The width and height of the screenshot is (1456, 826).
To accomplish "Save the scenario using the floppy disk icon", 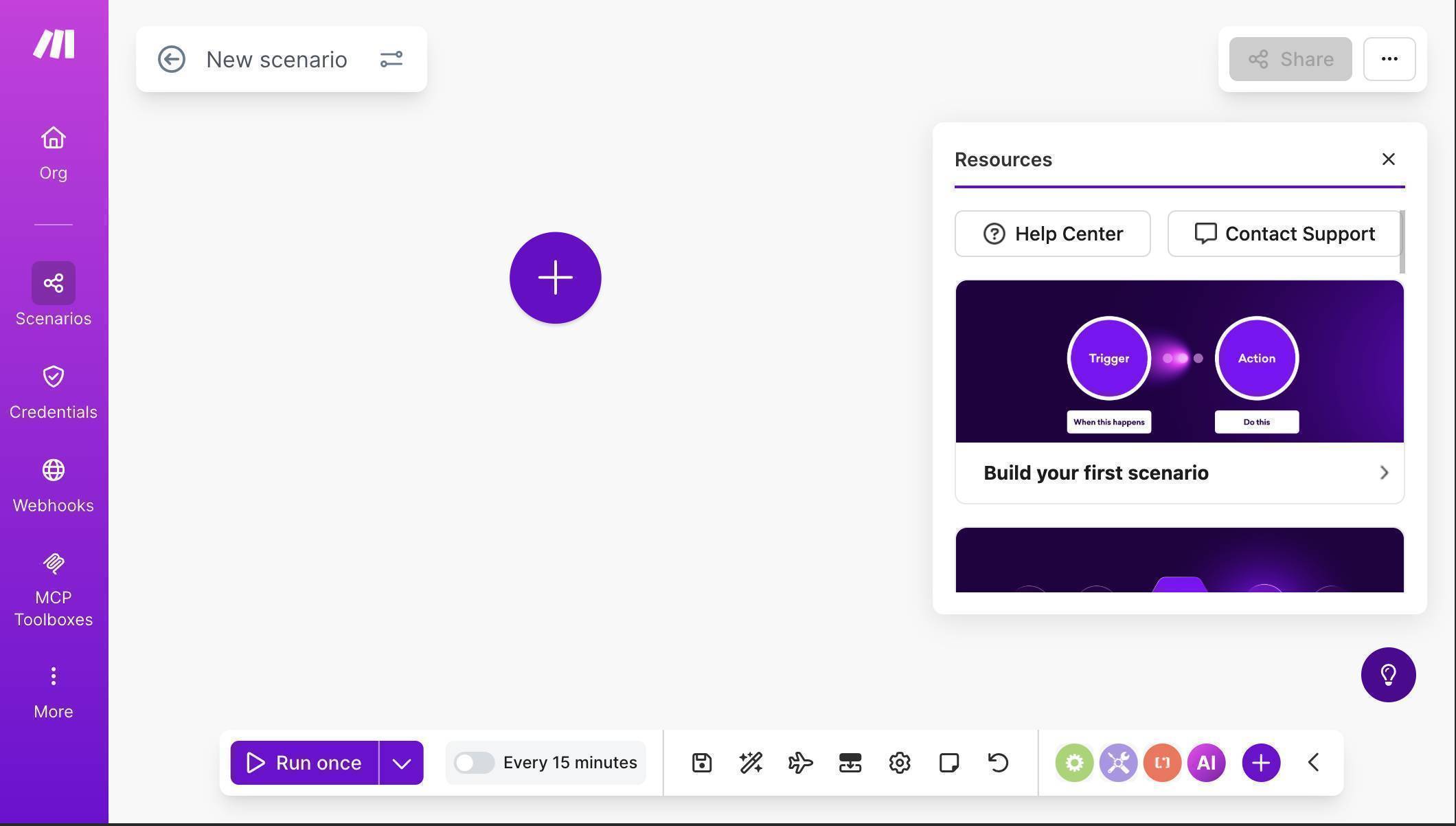I will coord(701,762).
